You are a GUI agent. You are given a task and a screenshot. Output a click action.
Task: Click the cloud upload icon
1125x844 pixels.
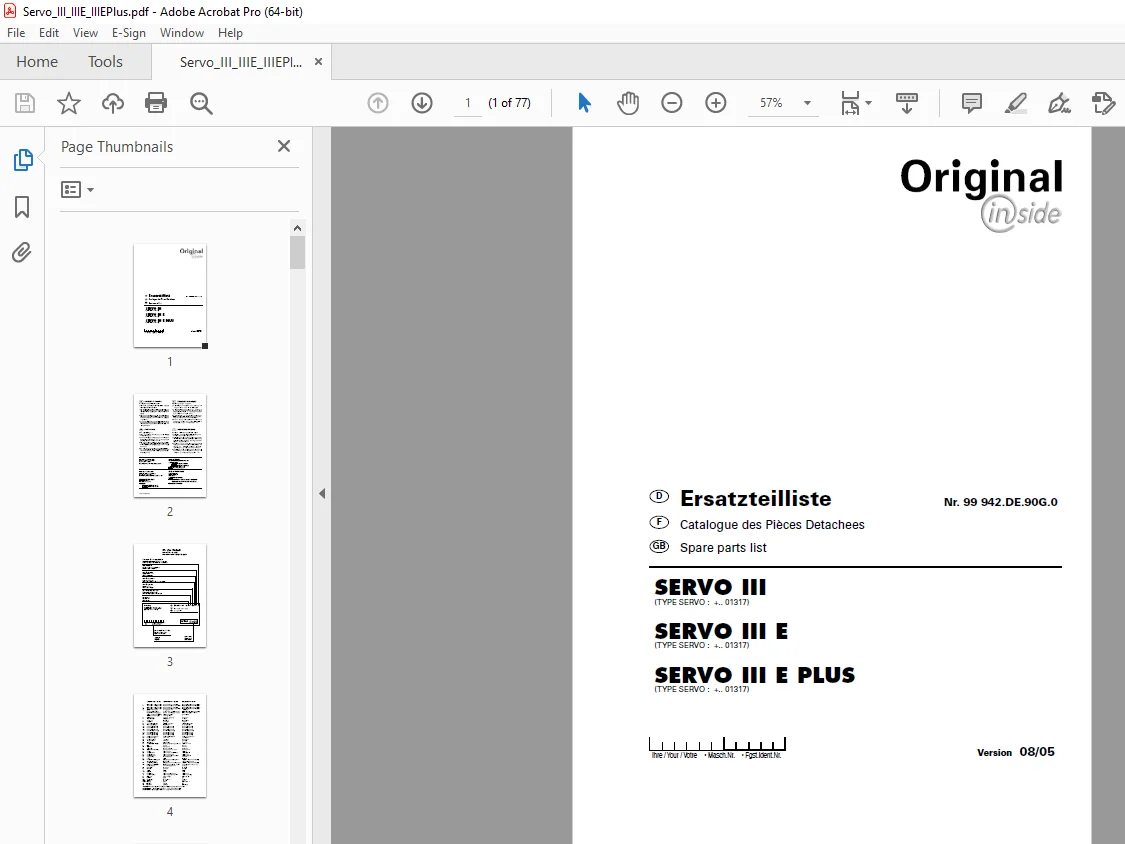coord(113,103)
